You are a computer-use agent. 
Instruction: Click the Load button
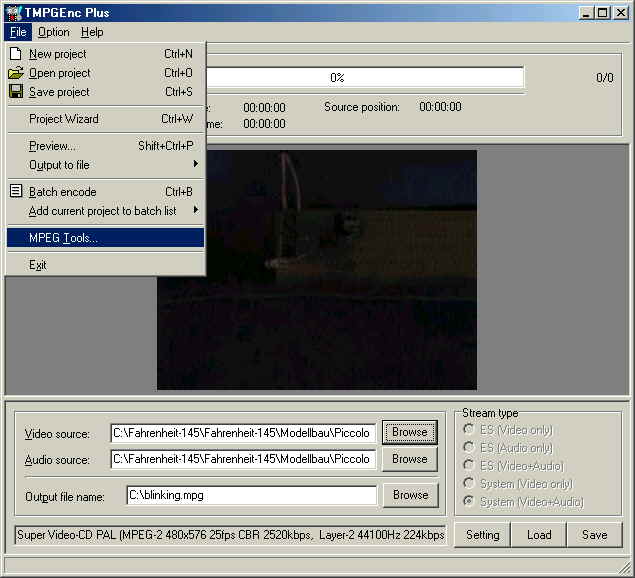click(539, 535)
